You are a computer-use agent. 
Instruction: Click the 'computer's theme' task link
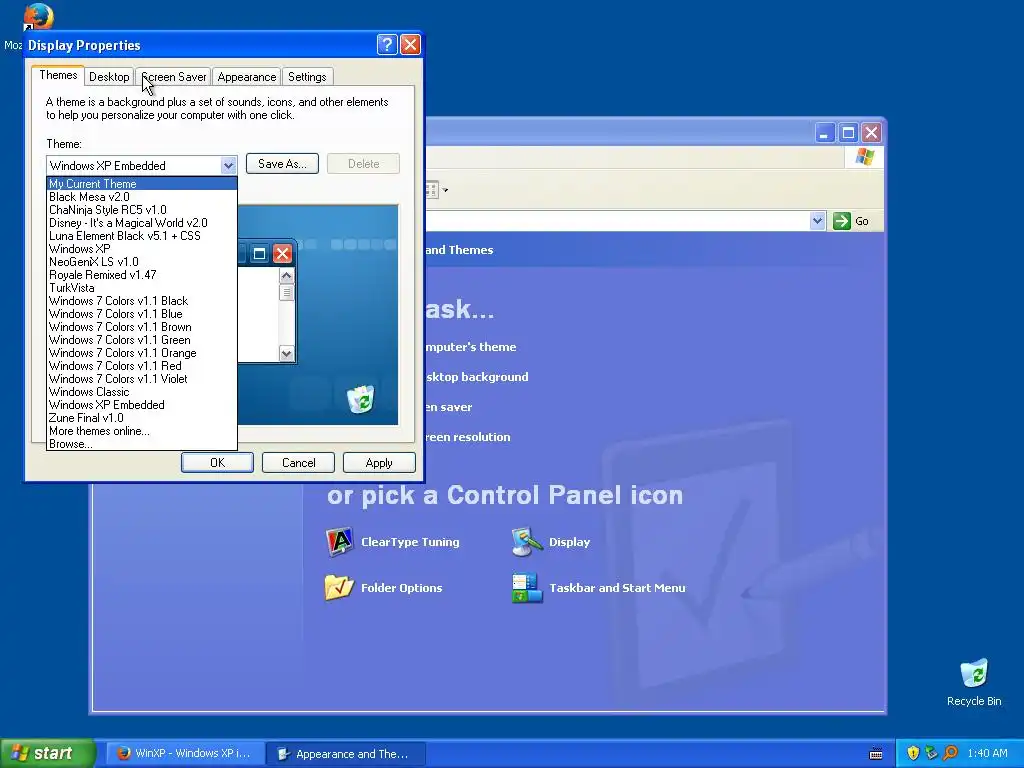471,347
